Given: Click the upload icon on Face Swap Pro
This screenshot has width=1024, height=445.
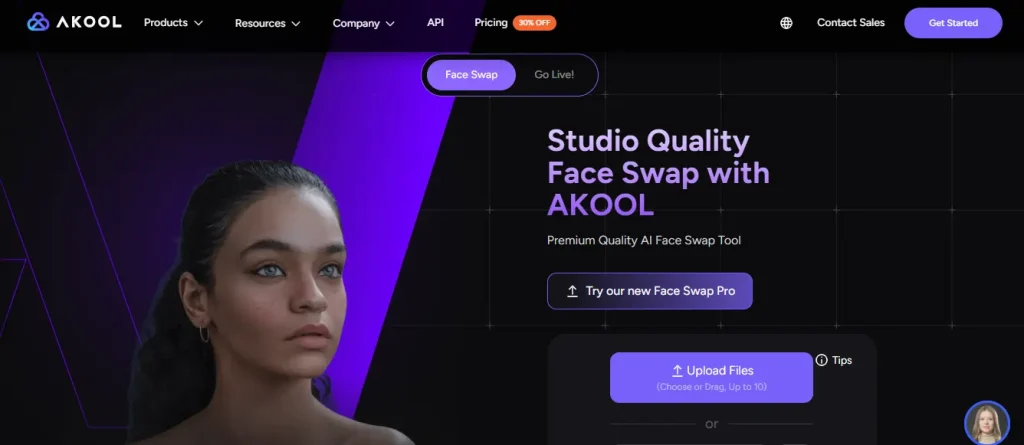Looking at the screenshot, I should point(572,291).
